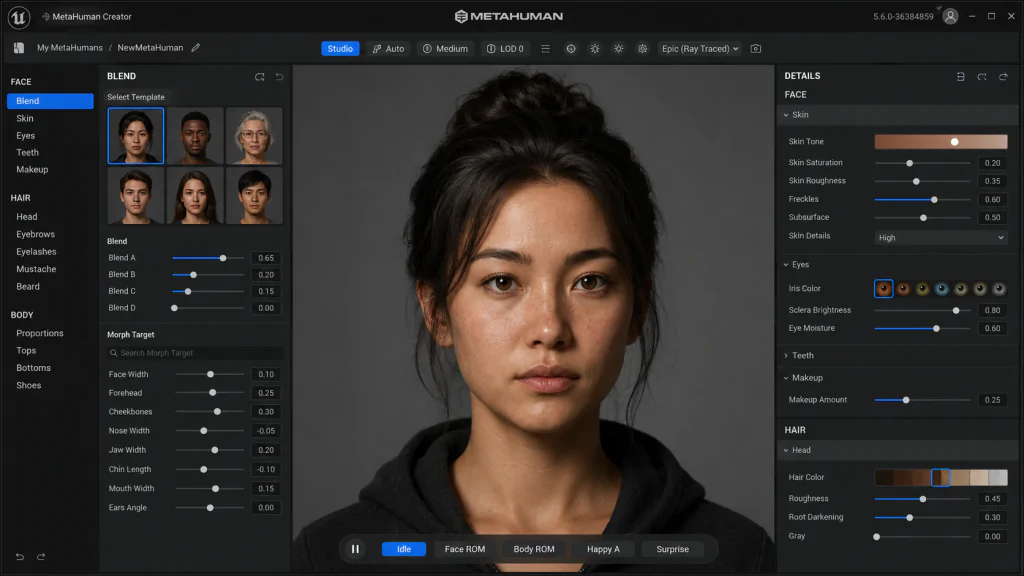Click the Details panel reset icon
Image resolution: width=1024 pixels, height=576 pixels.
pos(982,76)
